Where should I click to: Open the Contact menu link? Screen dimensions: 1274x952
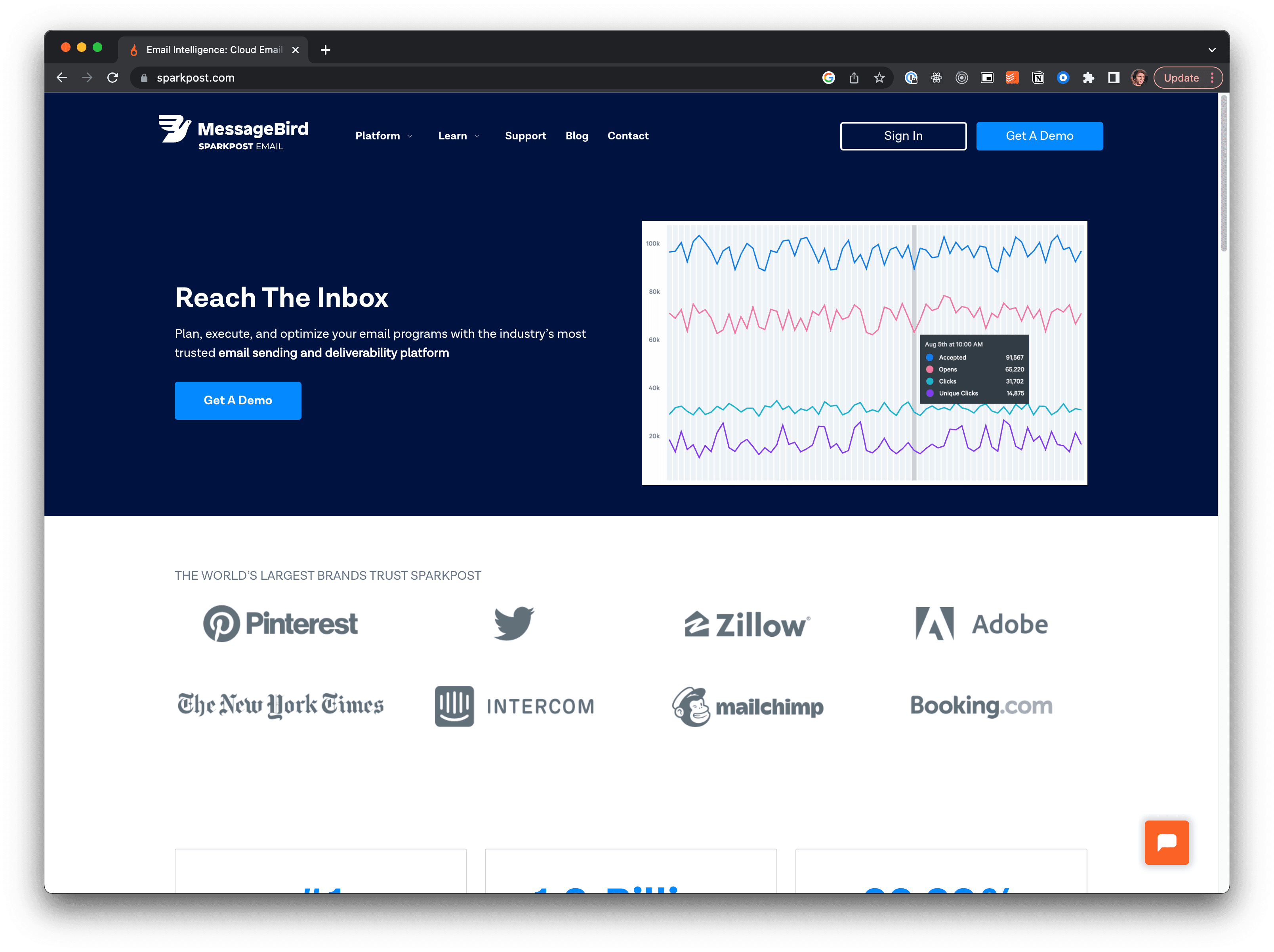(x=628, y=136)
